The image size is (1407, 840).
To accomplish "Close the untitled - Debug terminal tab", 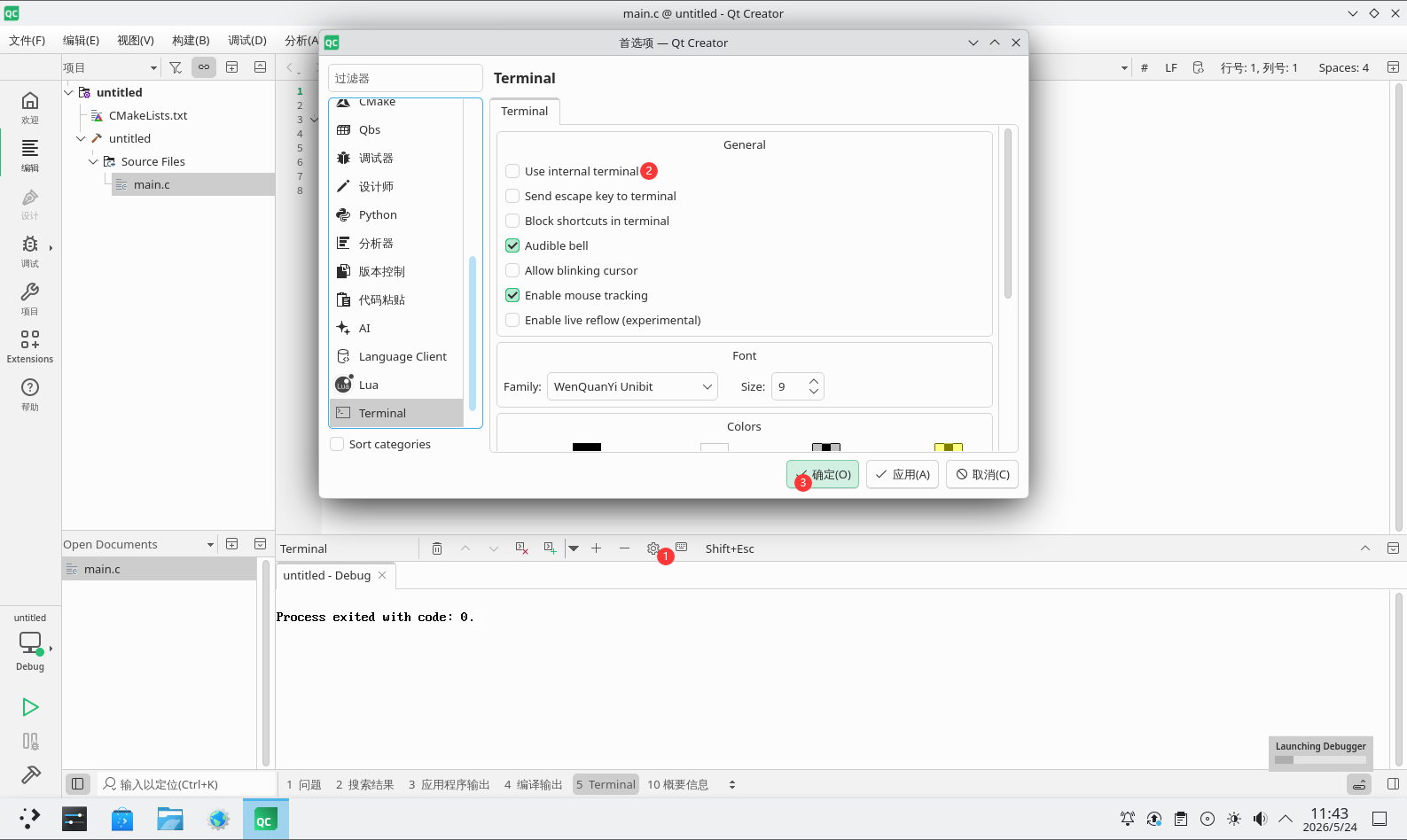I will 382,575.
